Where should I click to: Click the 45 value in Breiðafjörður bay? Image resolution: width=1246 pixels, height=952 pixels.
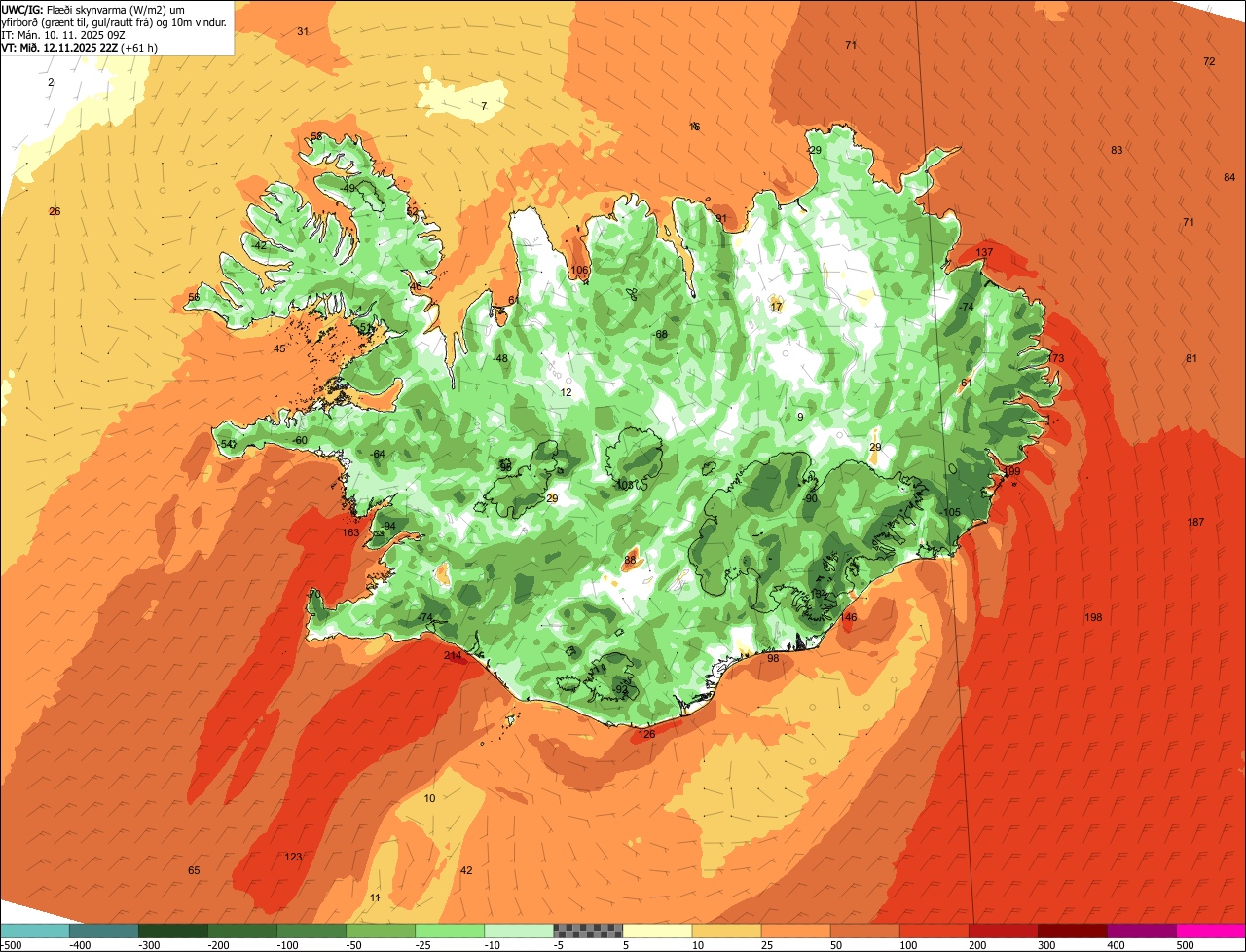click(x=279, y=348)
